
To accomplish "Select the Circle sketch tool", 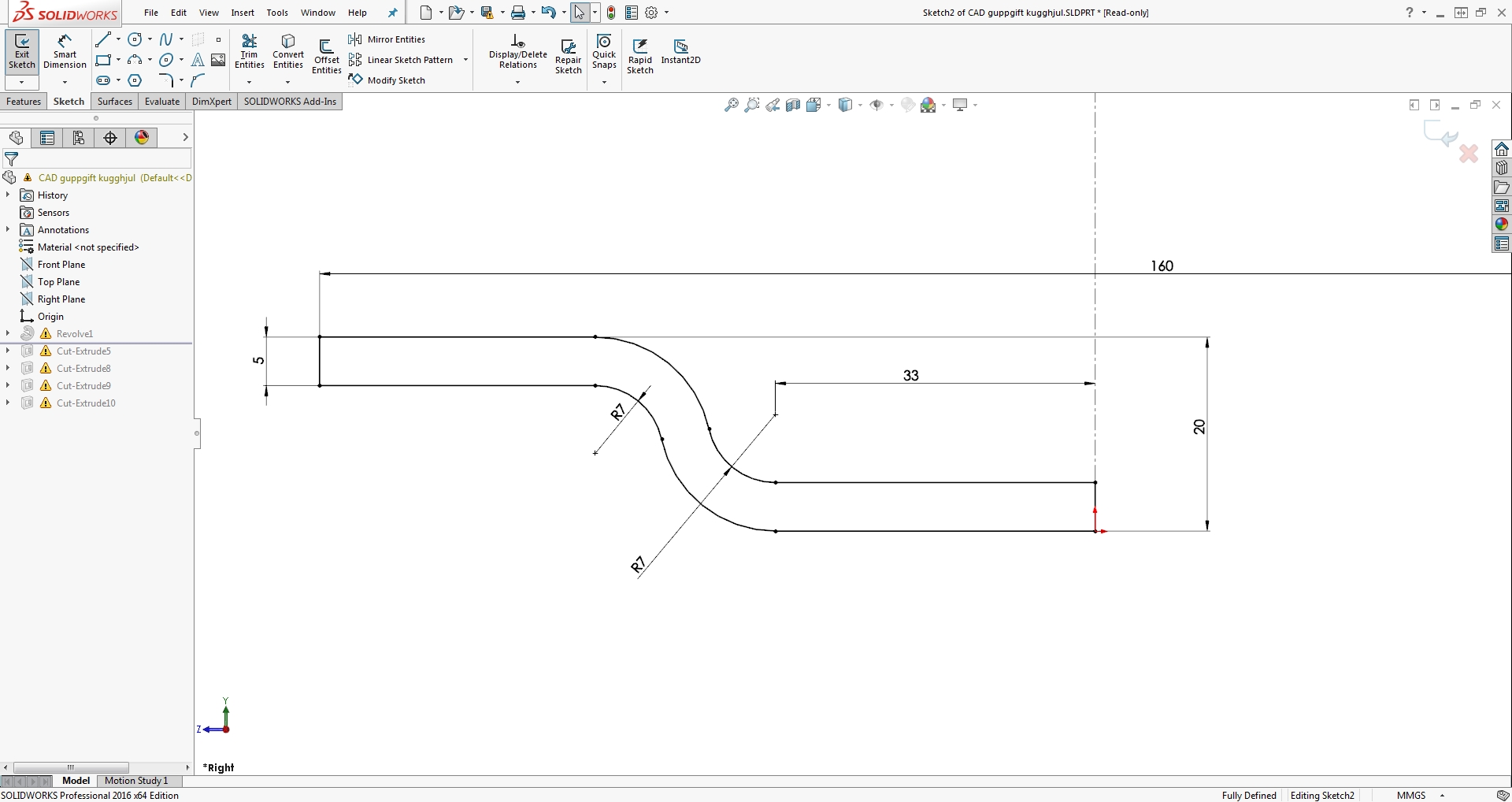I will [x=135, y=39].
